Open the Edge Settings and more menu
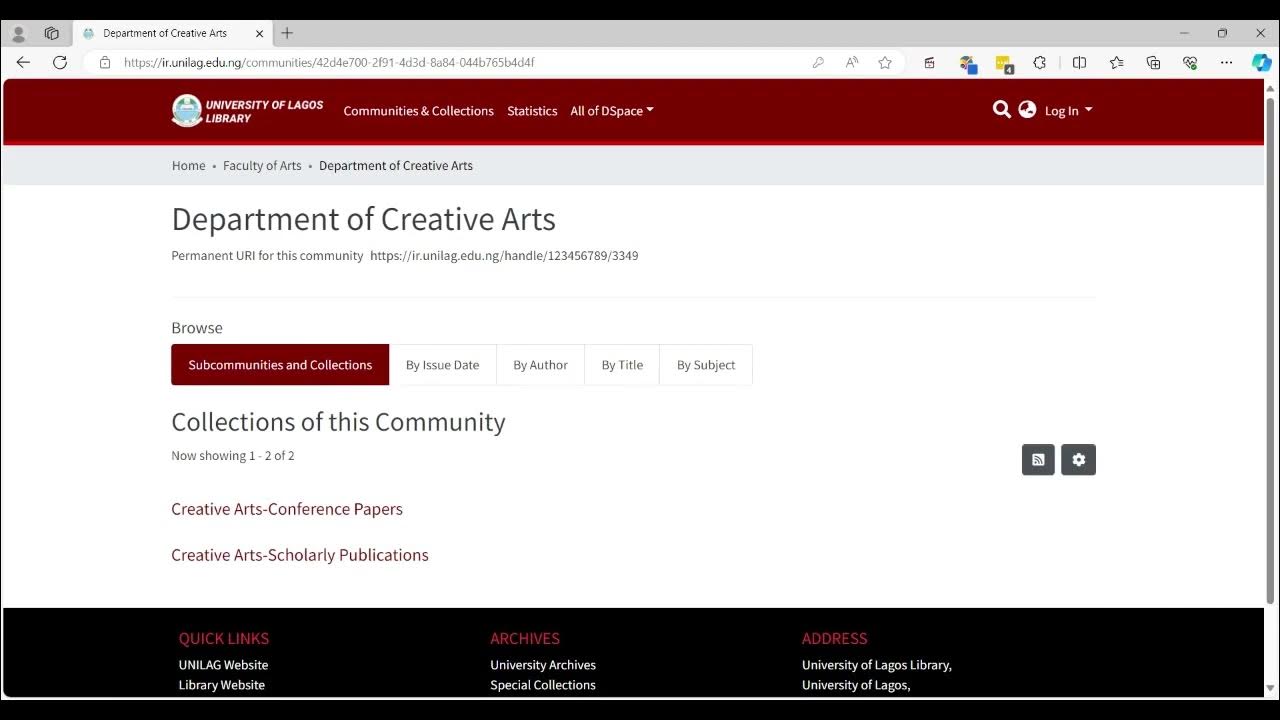Viewport: 1280px width, 720px height. pyautogui.click(x=1226, y=63)
